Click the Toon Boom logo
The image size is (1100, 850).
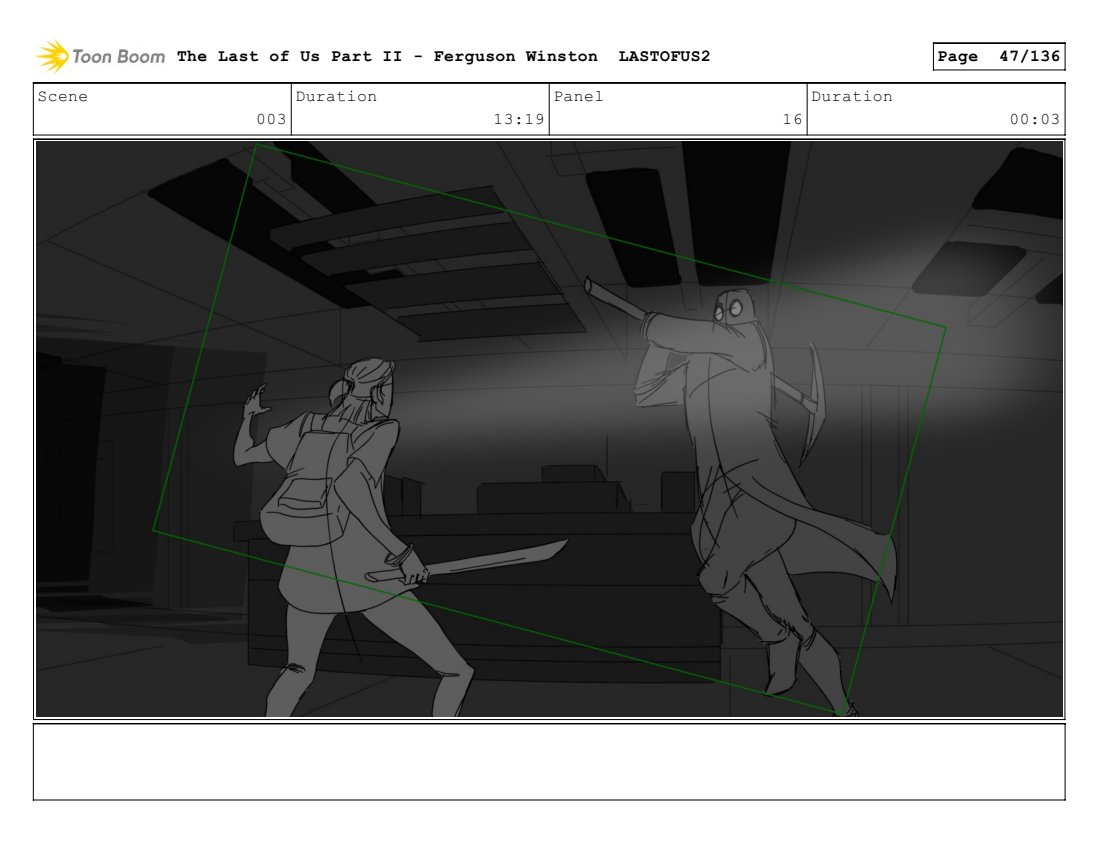(x=101, y=56)
